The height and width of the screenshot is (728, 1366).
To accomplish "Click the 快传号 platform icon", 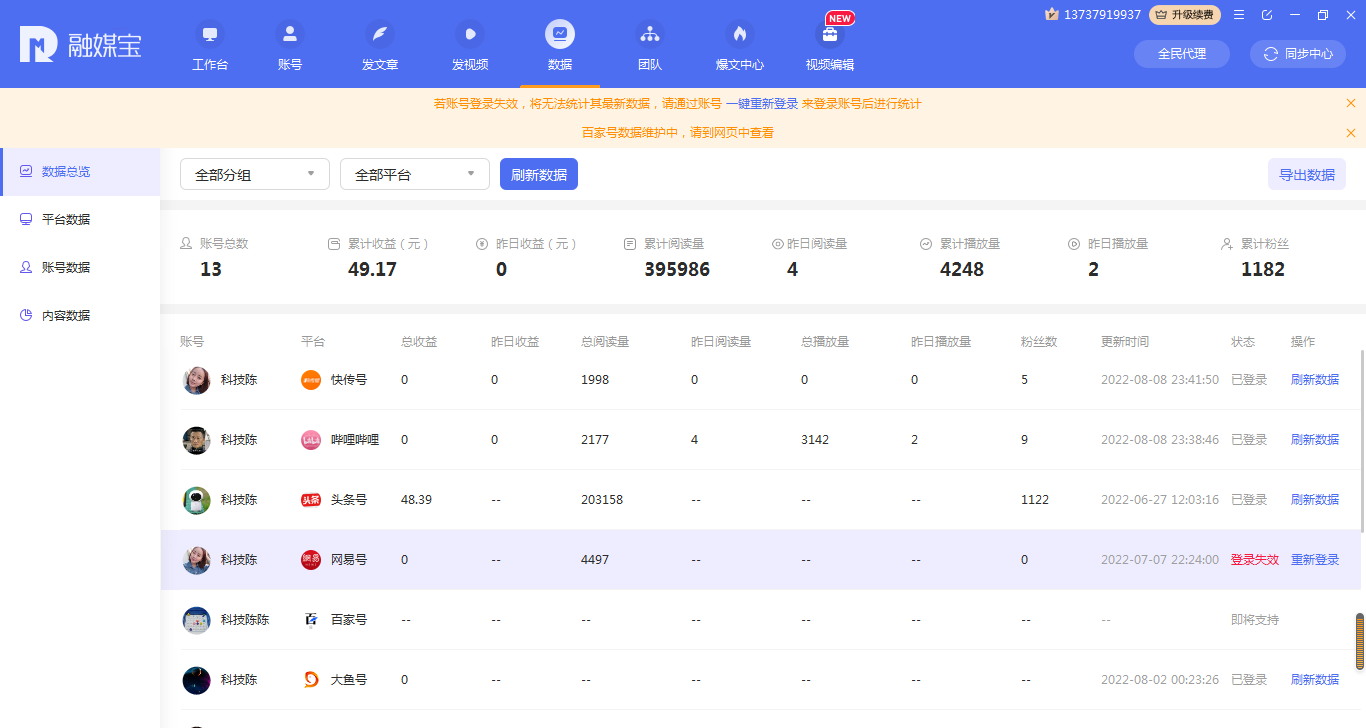I will coord(311,380).
